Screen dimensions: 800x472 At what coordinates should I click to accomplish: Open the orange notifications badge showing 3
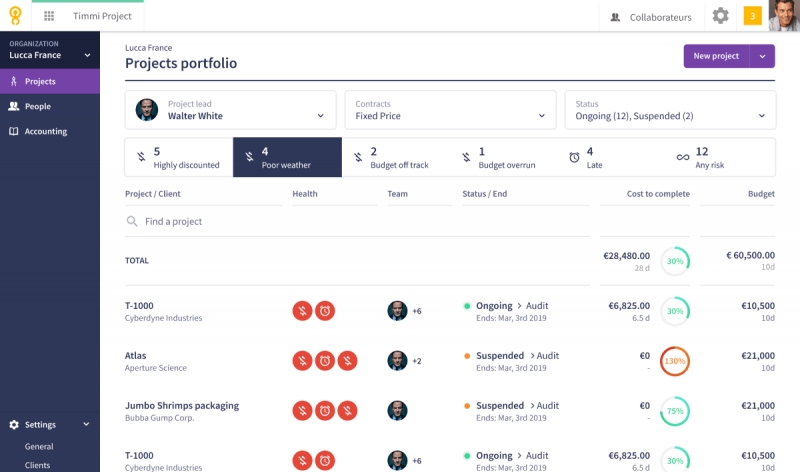tap(752, 16)
